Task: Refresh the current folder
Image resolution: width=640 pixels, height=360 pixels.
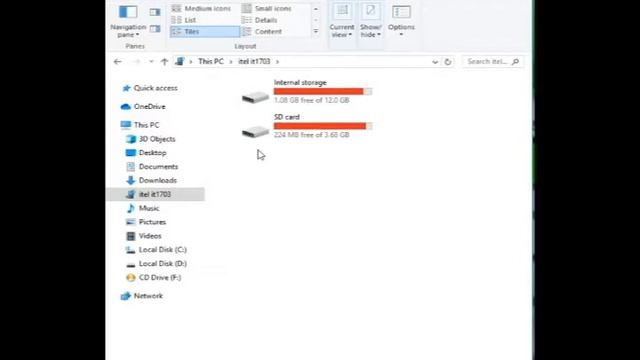Action: tap(448, 62)
